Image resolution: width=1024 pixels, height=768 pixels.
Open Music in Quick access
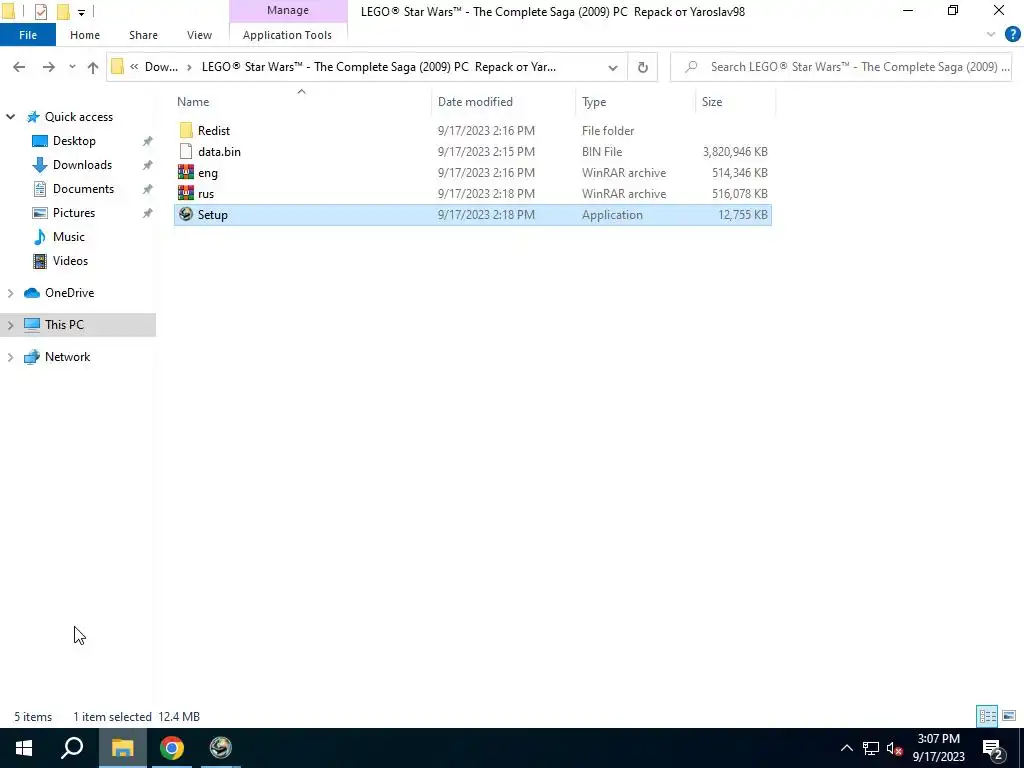coord(69,237)
